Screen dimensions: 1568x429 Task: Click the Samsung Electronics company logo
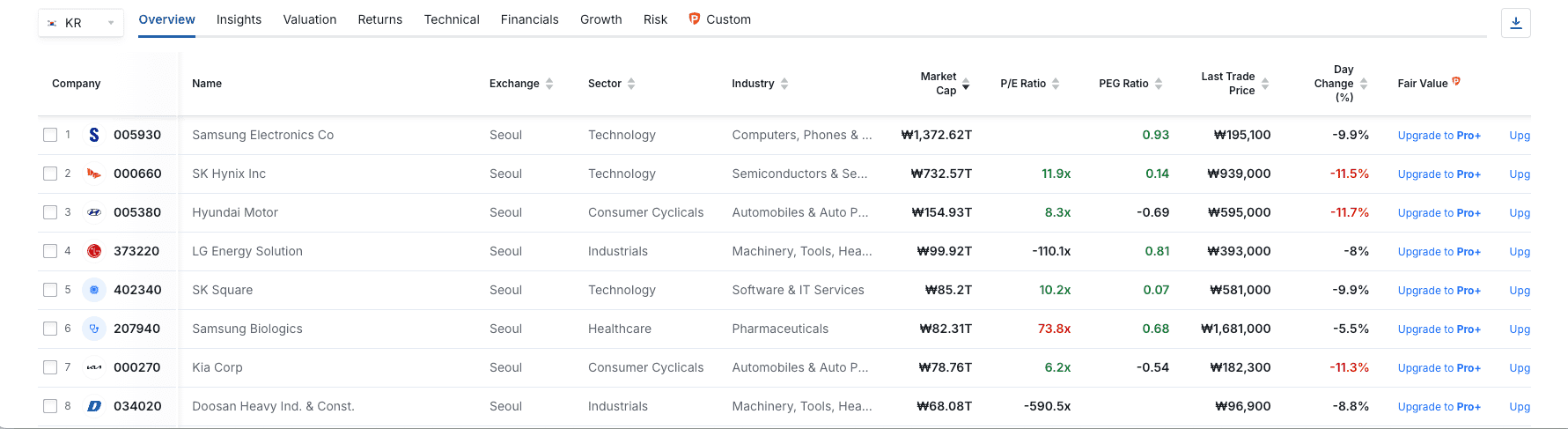(94, 135)
